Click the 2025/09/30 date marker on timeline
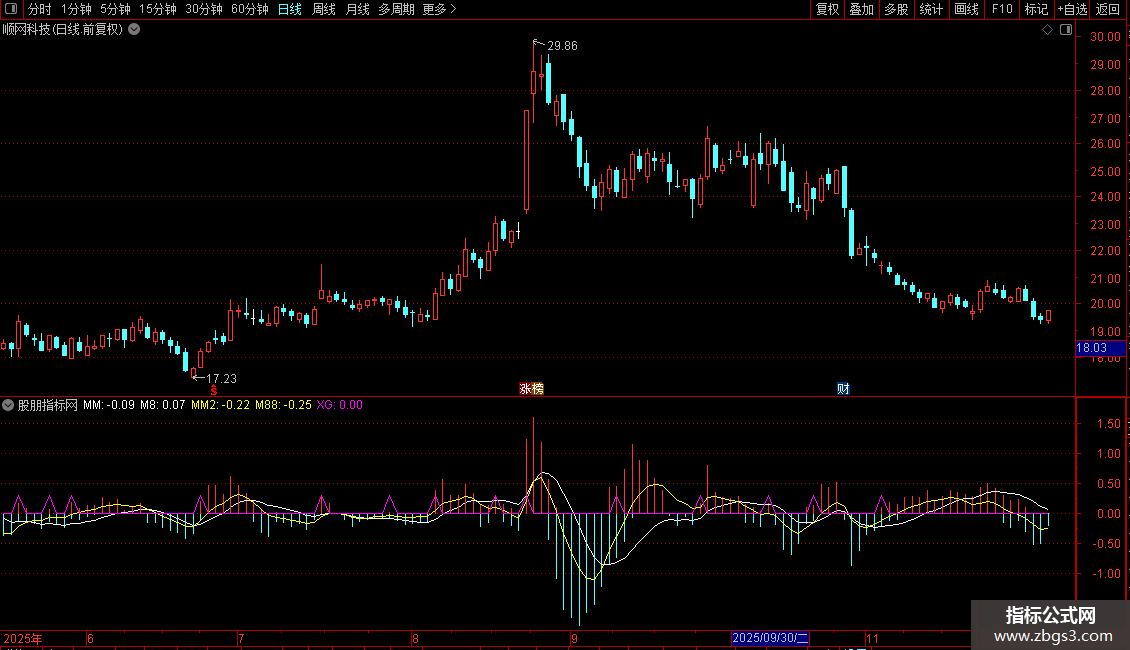 [x=770, y=638]
